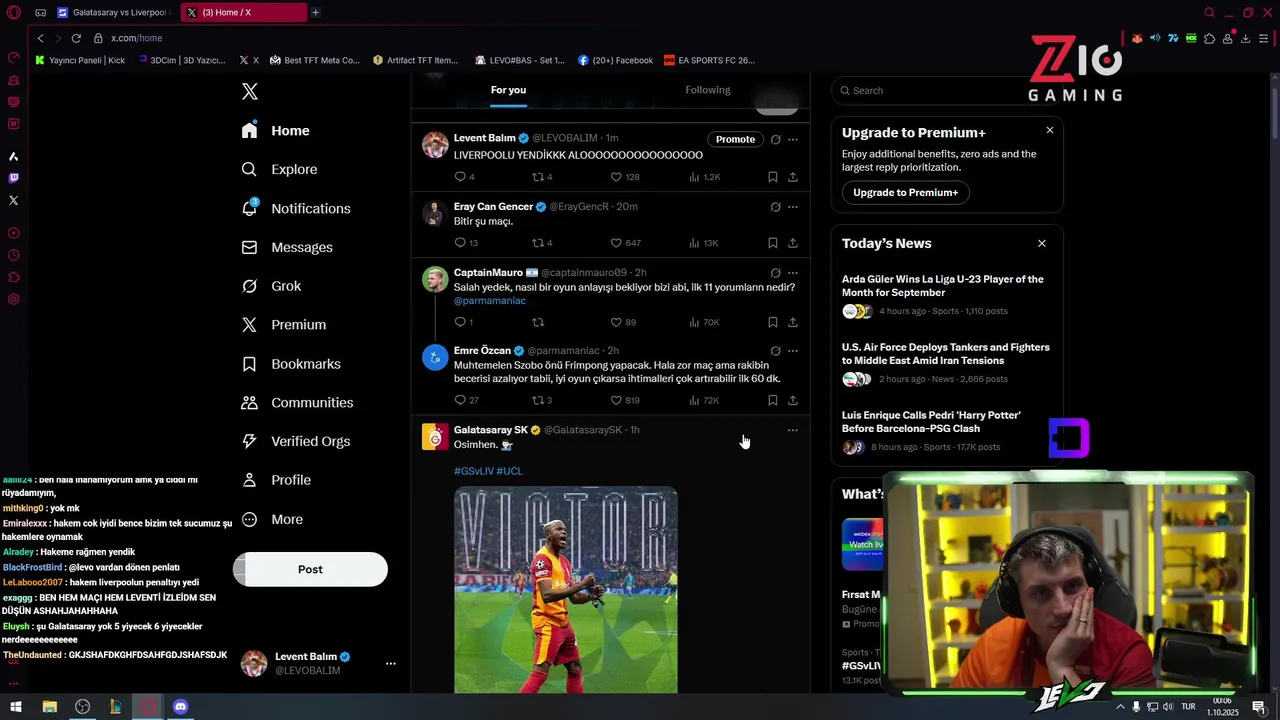This screenshot has width=1280, height=720.
Task: Open the @parmamaniac mention link
Action: point(489,301)
